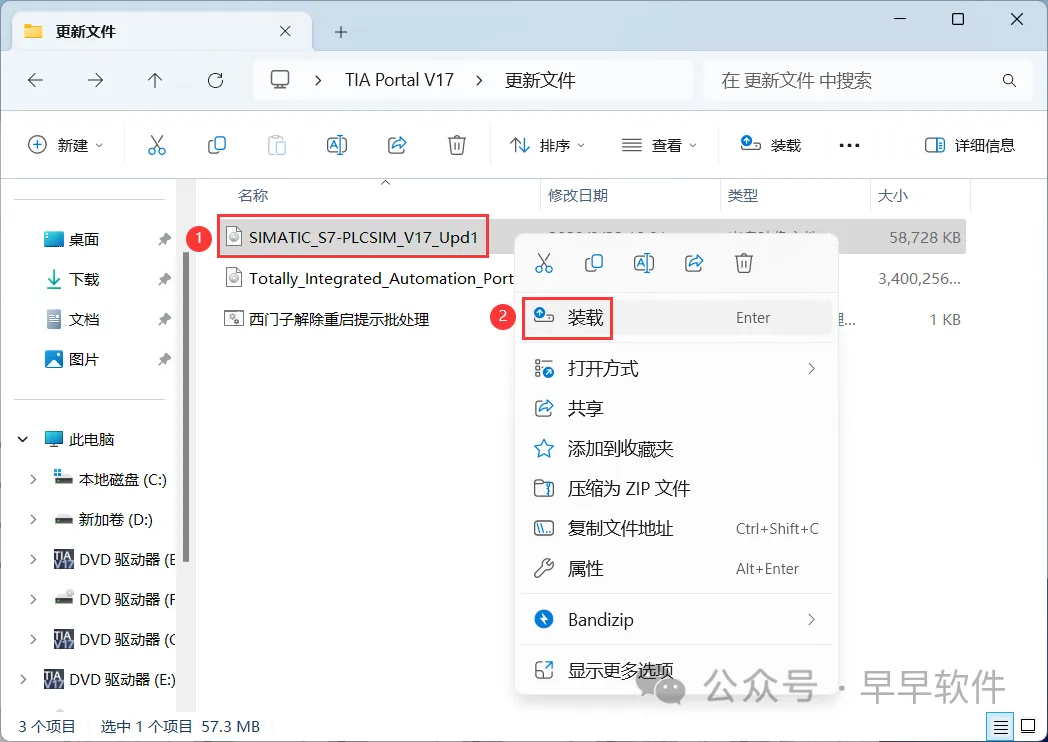Sort by the 大小 column header
This screenshot has height=742, width=1048.
(x=892, y=195)
